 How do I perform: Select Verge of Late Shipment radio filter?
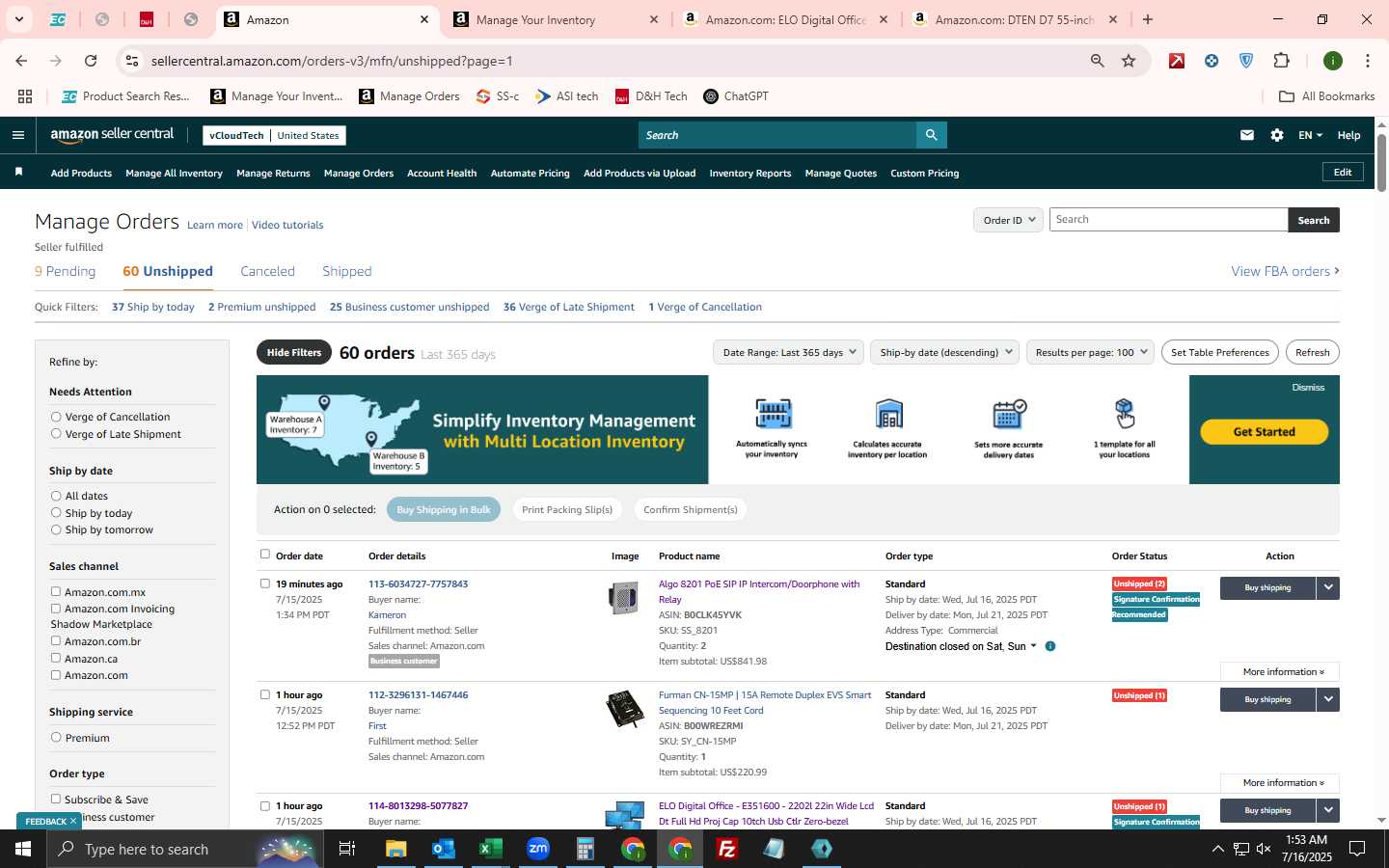click(x=56, y=434)
